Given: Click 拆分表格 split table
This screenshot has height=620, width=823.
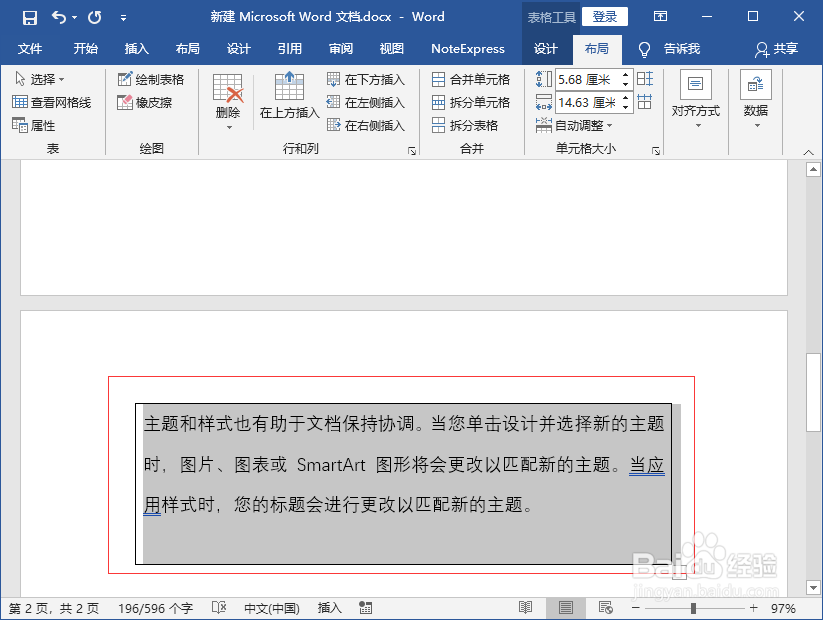Looking at the screenshot, I should pyautogui.click(x=465, y=125).
